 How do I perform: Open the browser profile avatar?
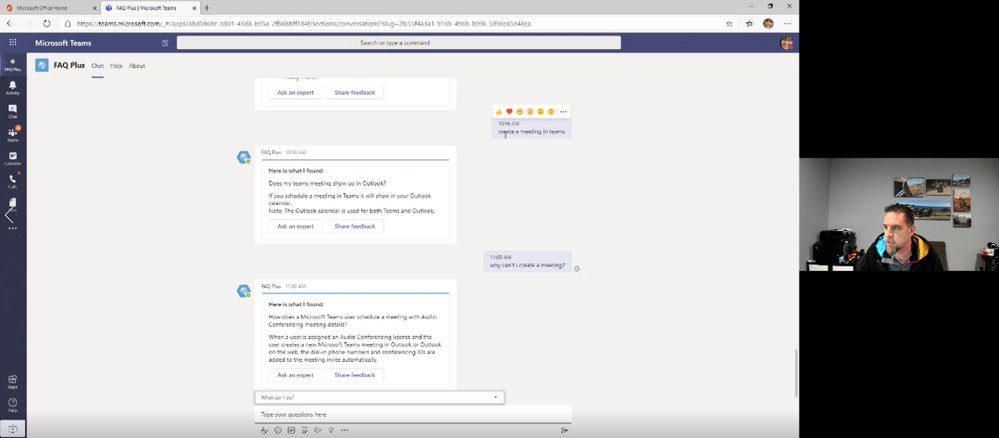768,24
